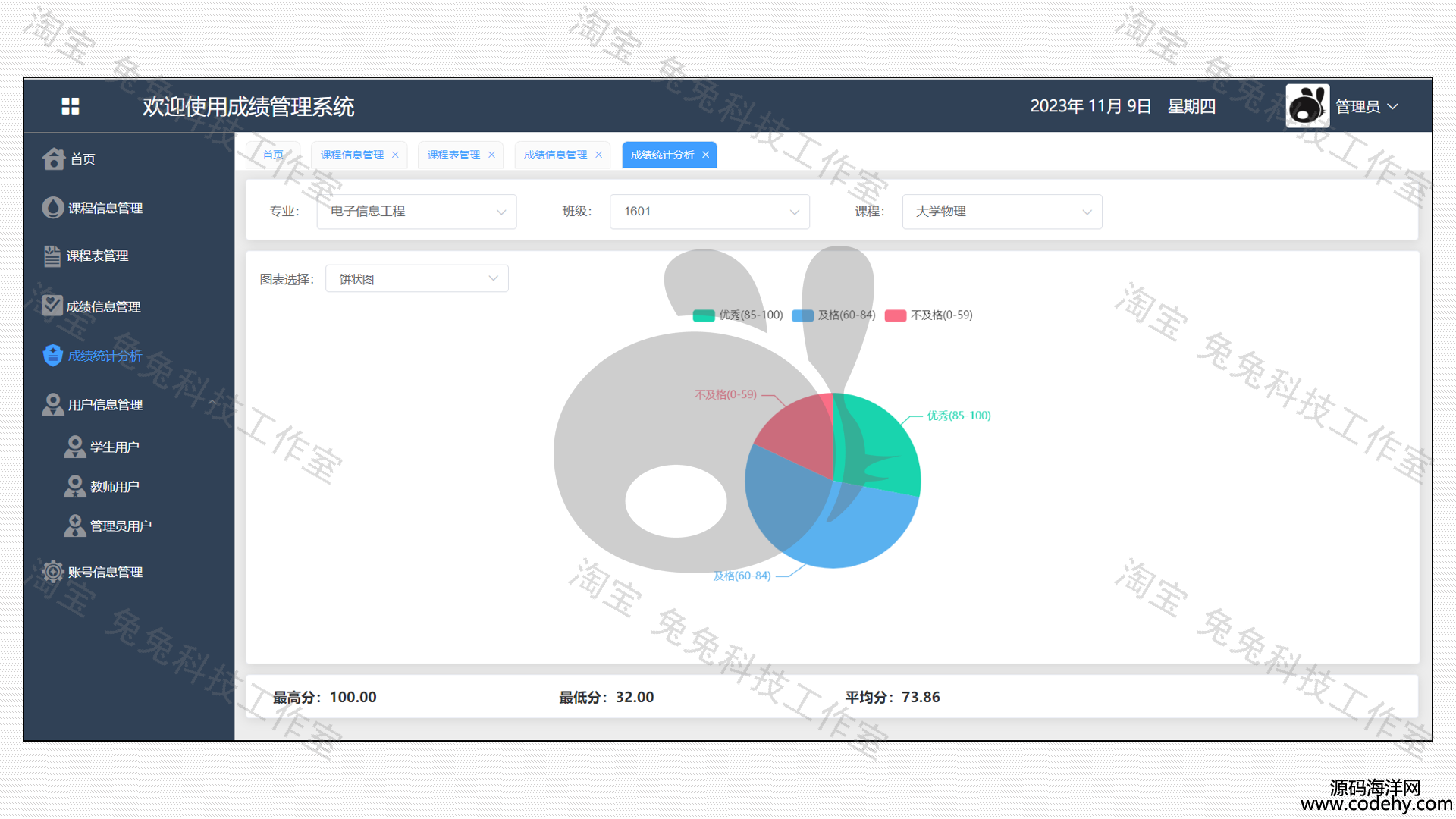
Task: Expand the 管理员 user menu
Action: (1367, 107)
